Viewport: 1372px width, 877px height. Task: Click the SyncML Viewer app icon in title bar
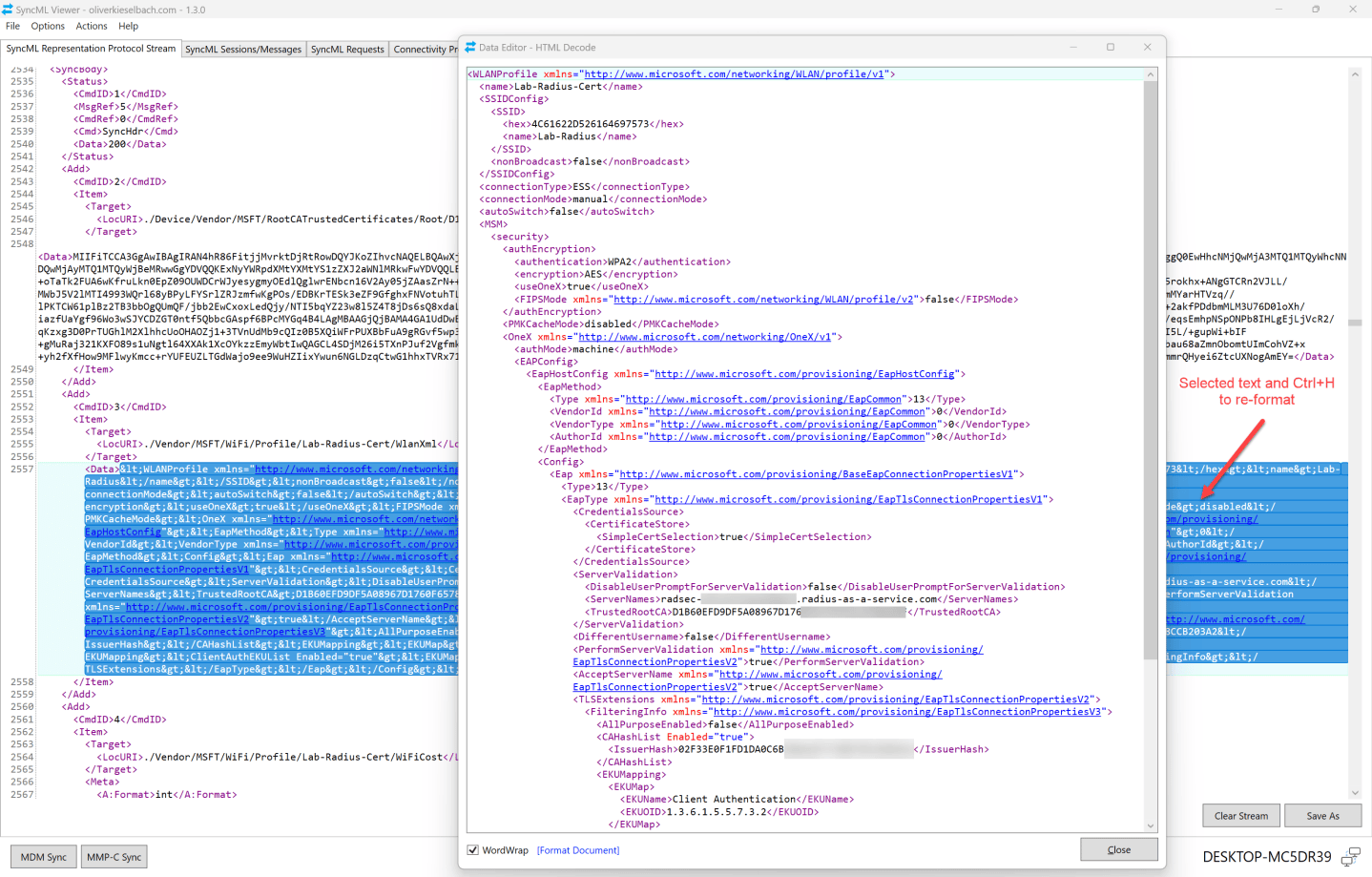[9, 10]
